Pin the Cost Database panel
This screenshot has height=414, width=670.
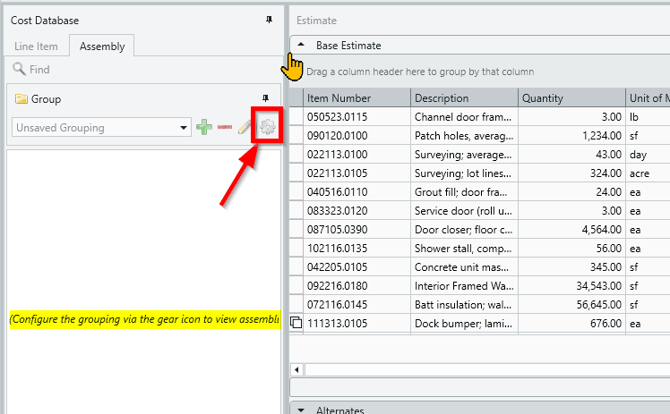pyautogui.click(x=269, y=20)
